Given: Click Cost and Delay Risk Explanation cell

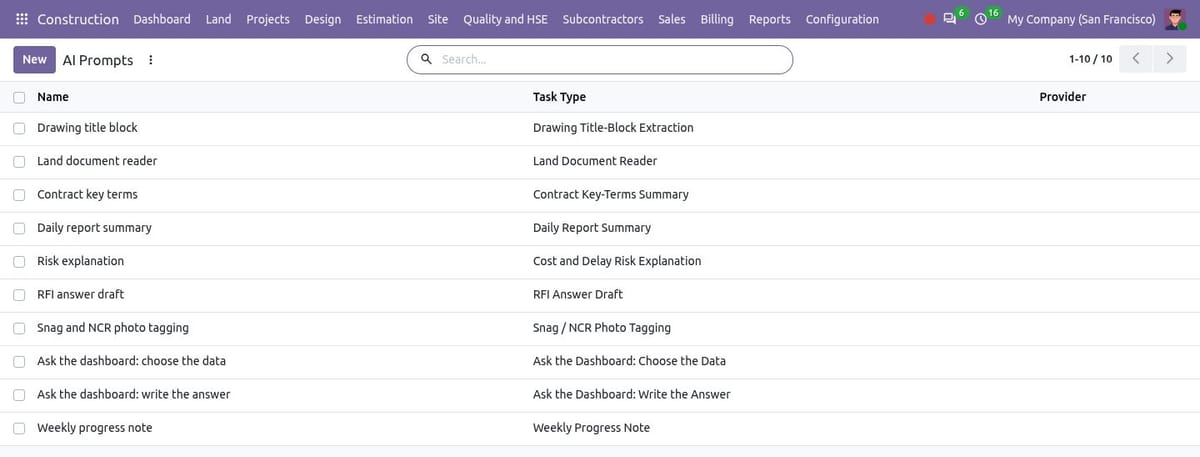Looking at the screenshot, I should (617, 261).
